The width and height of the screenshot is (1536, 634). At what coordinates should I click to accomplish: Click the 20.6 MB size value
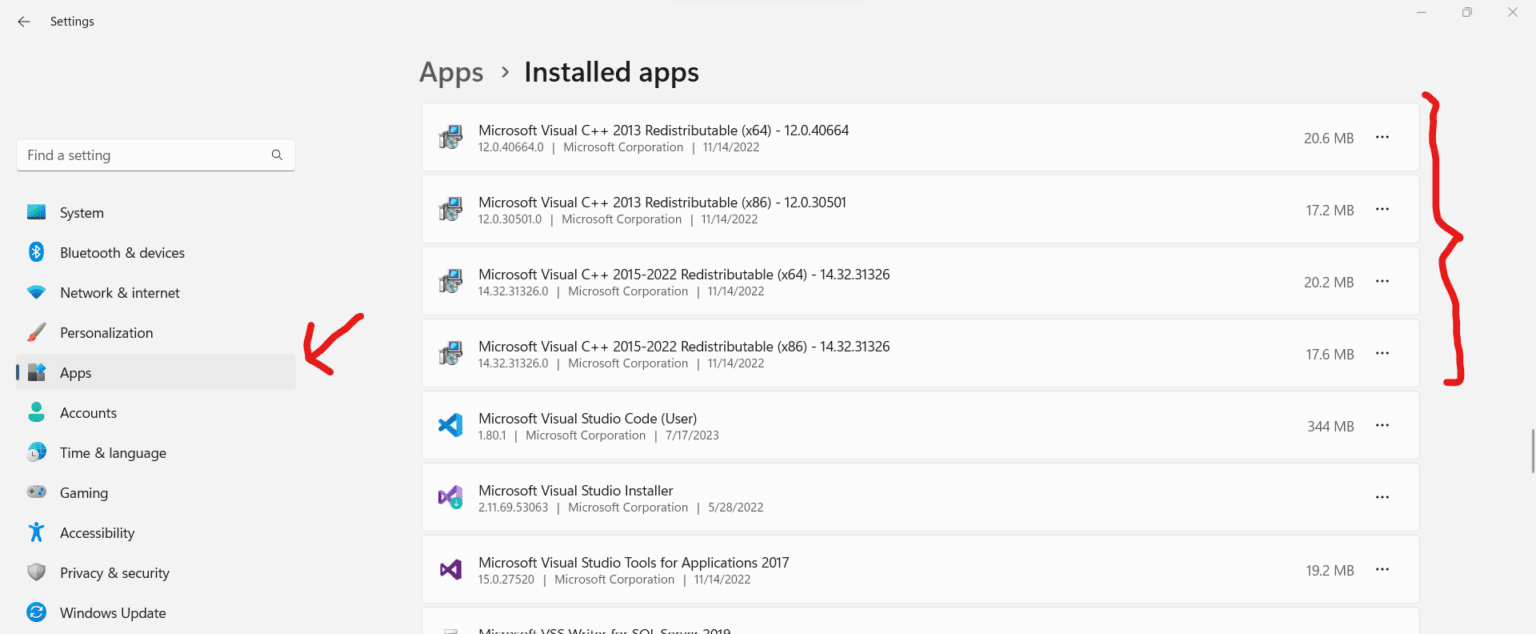(1329, 138)
